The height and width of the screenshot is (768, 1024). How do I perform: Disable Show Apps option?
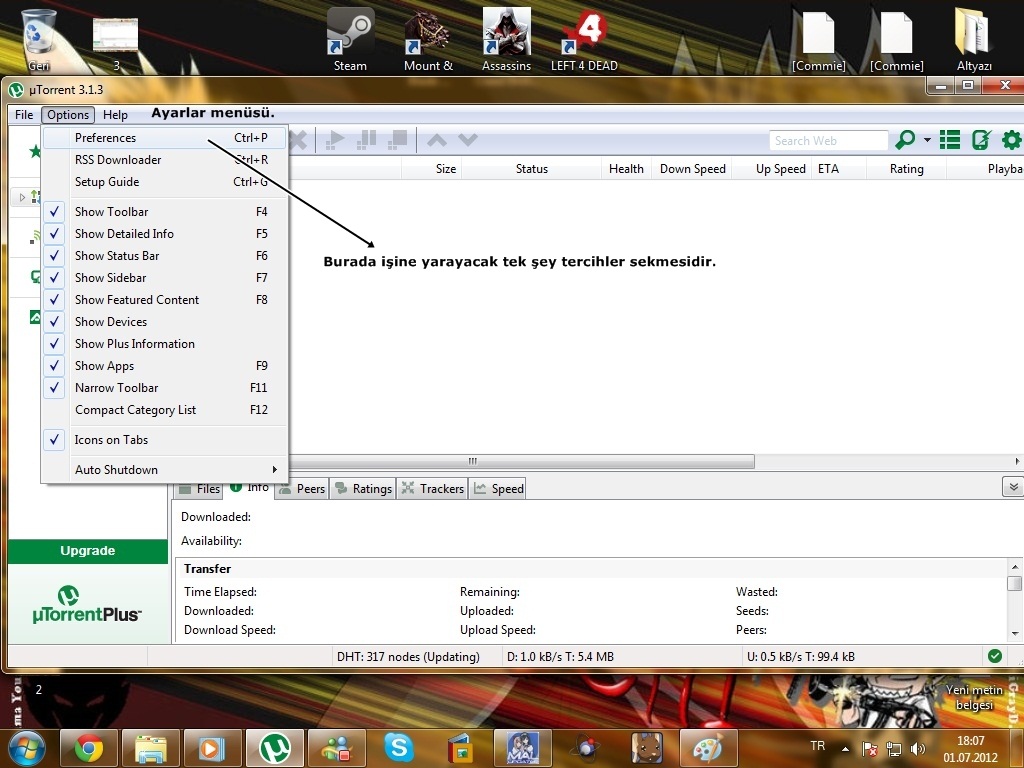[x=165, y=366]
